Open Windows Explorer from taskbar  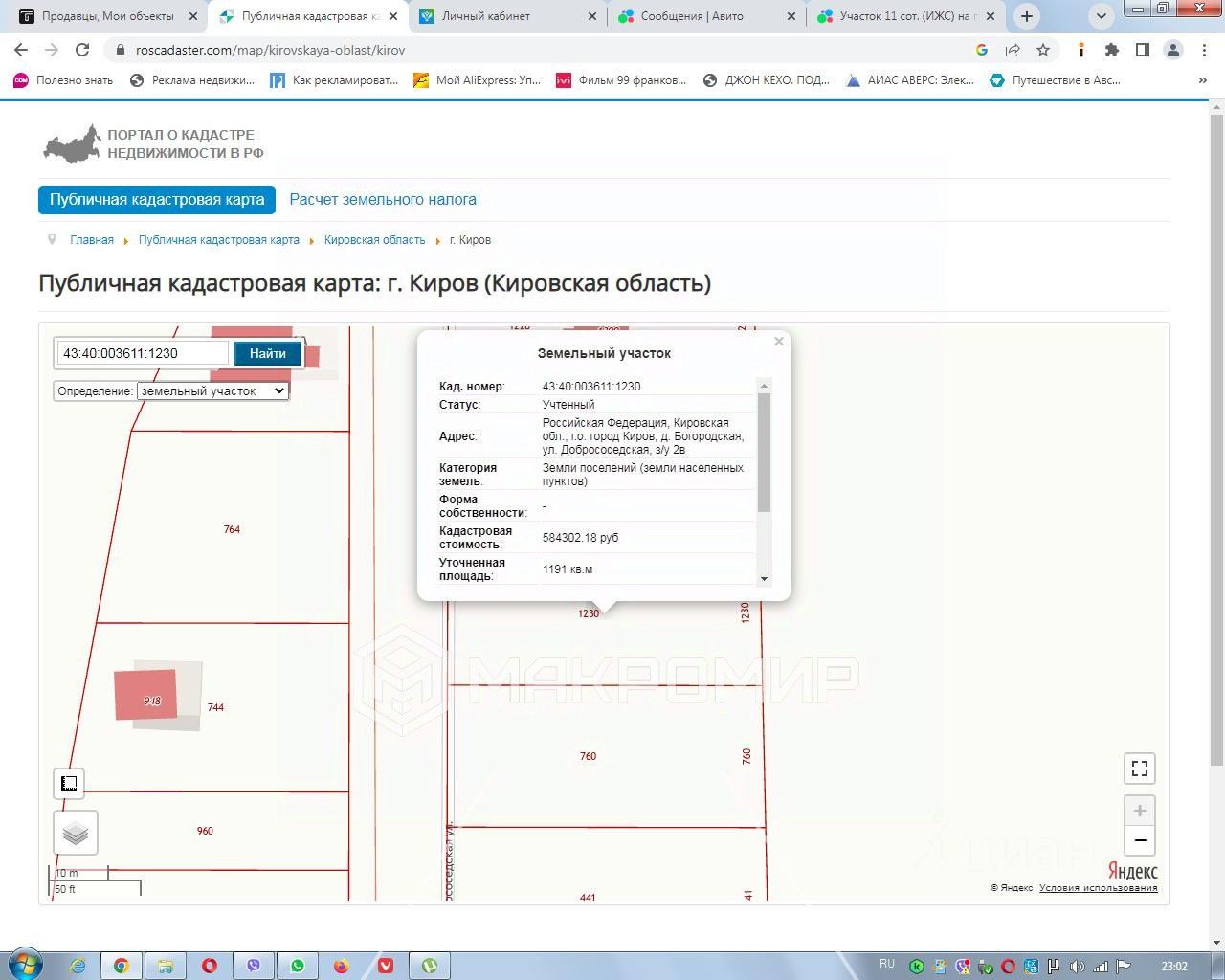click(x=166, y=966)
